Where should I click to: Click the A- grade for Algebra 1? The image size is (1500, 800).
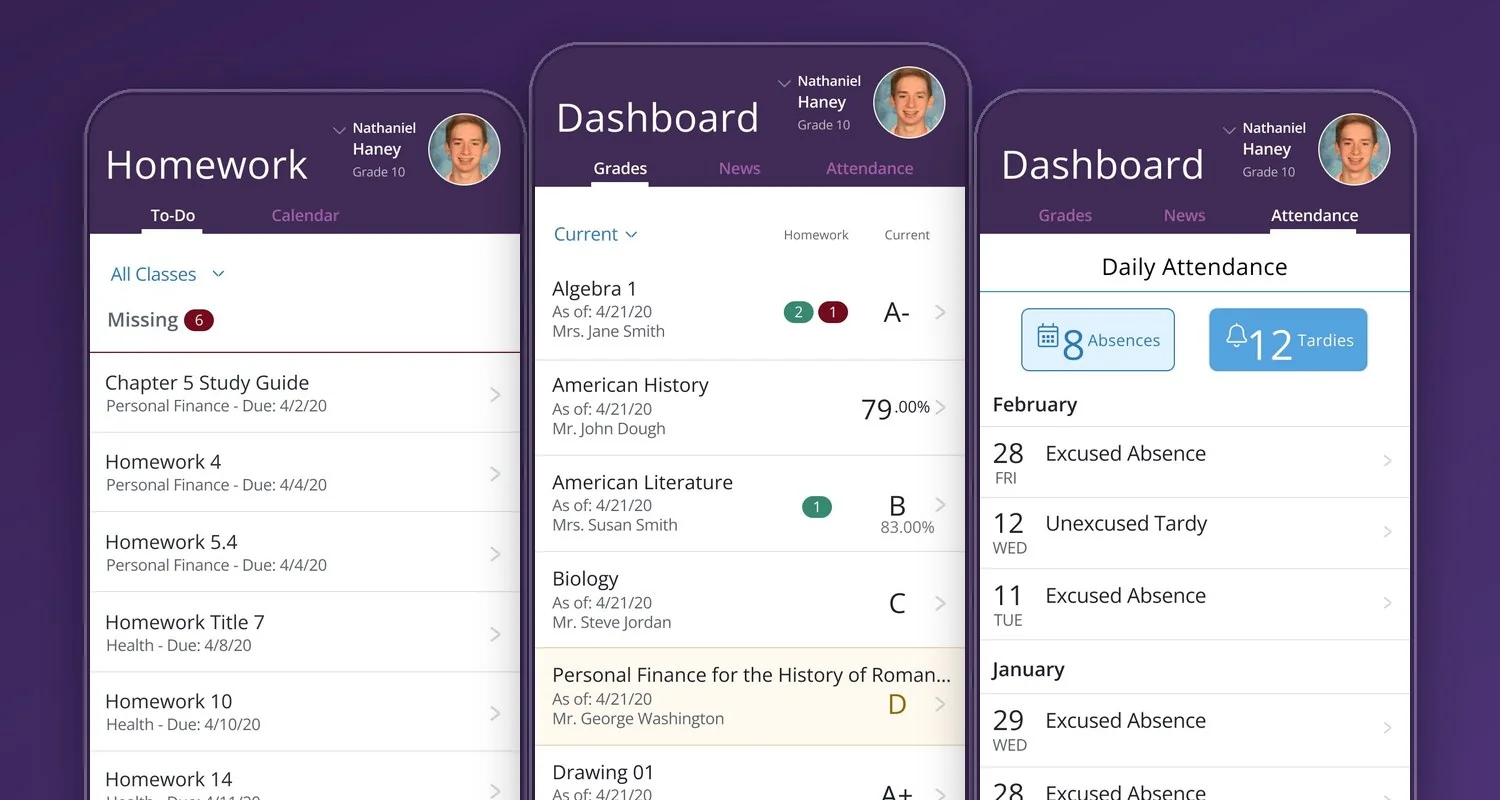(x=897, y=313)
